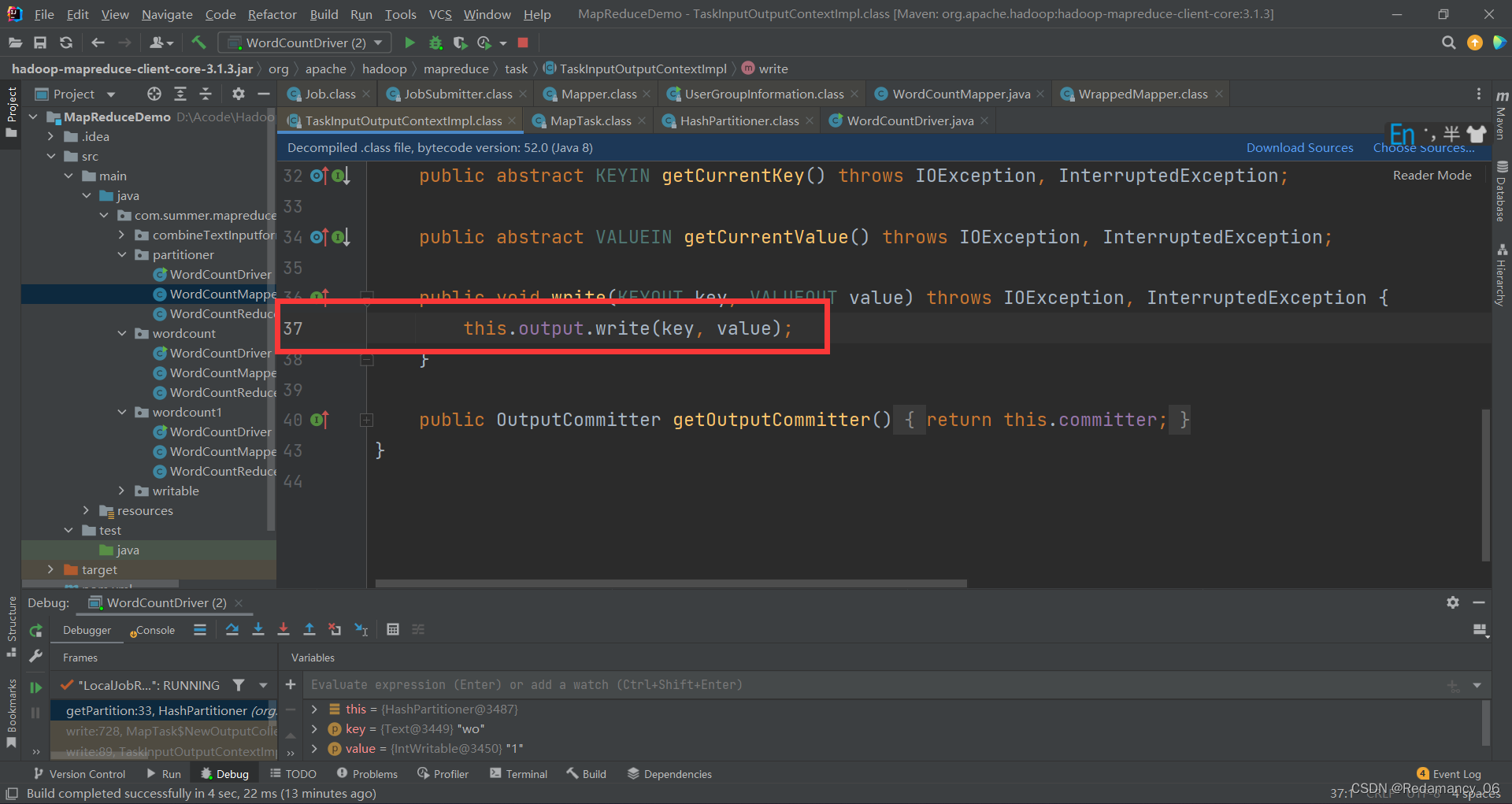Click the Step Into debugger icon
1512x804 pixels.
[258, 629]
